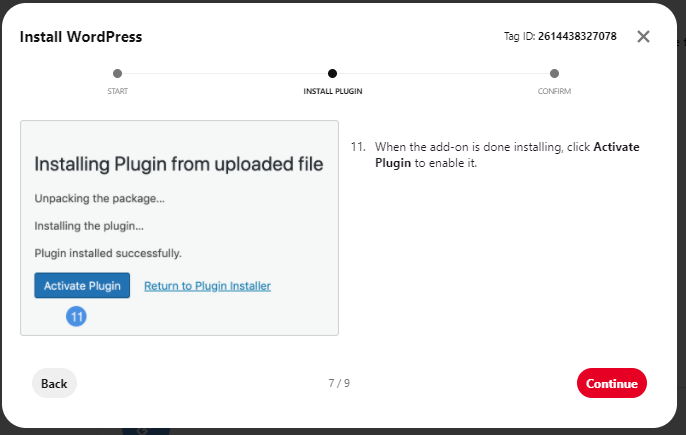Click the step 11 instruction text
The height and width of the screenshot is (435, 686).
pos(507,154)
